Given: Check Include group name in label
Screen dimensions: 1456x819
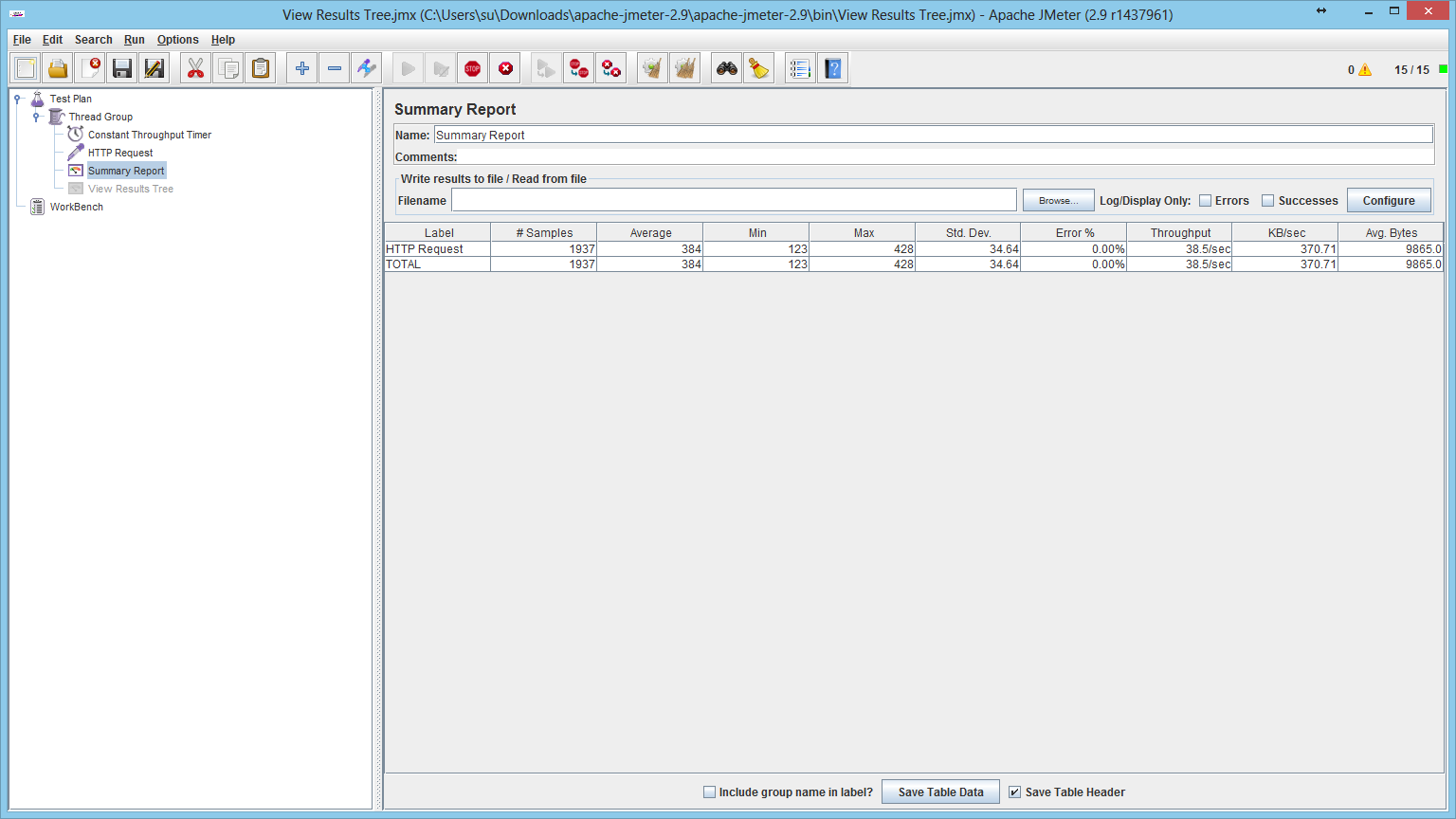Looking at the screenshot, I should [x=709, y=792].
